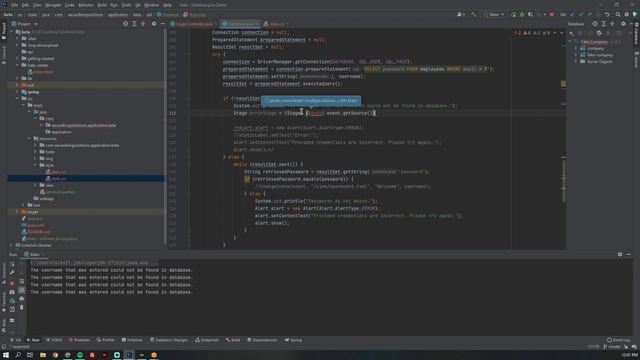
Task: Open the Database Changes tool window
Action: (169, 340)
